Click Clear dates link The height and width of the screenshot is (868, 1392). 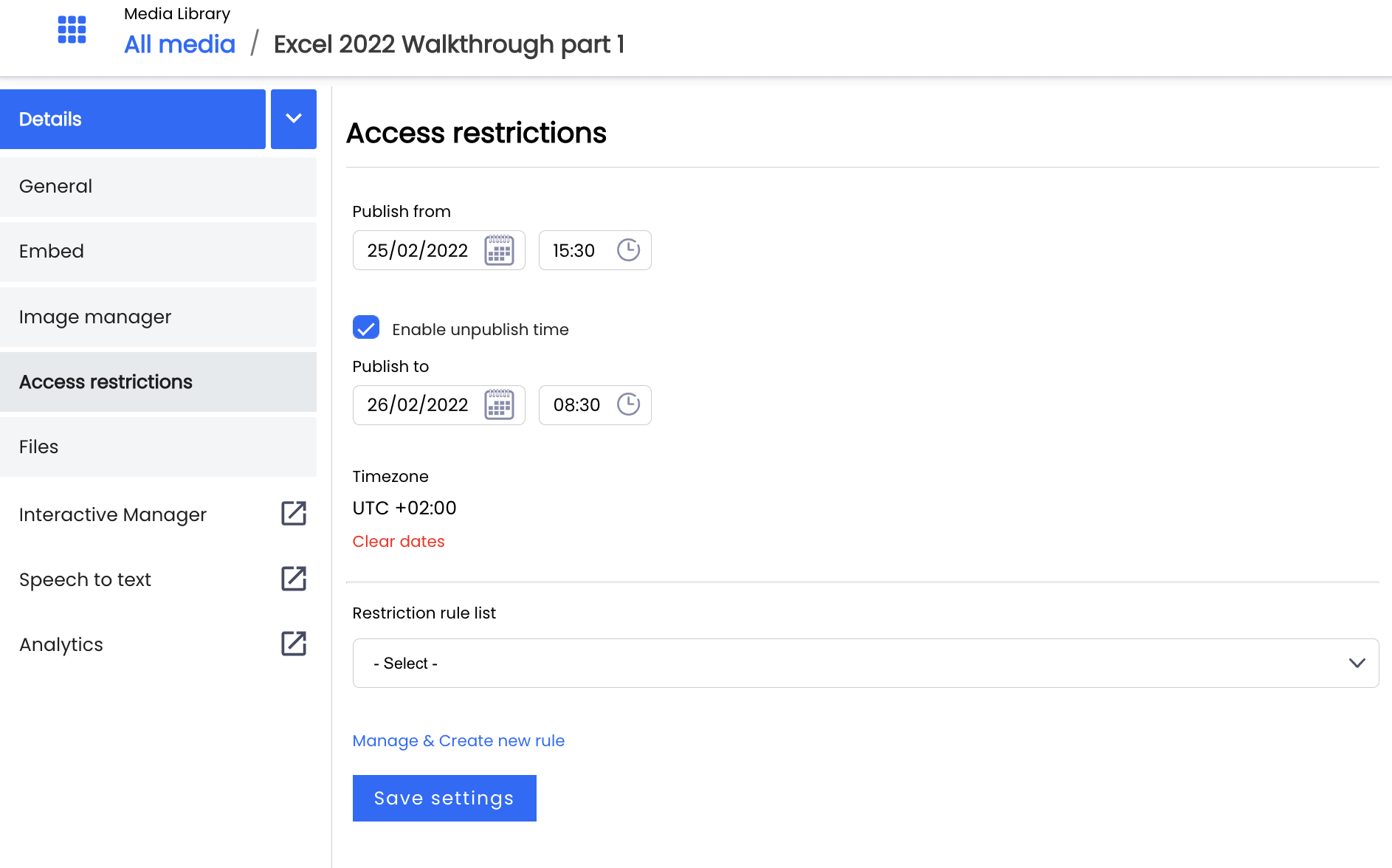click(399, 541)
